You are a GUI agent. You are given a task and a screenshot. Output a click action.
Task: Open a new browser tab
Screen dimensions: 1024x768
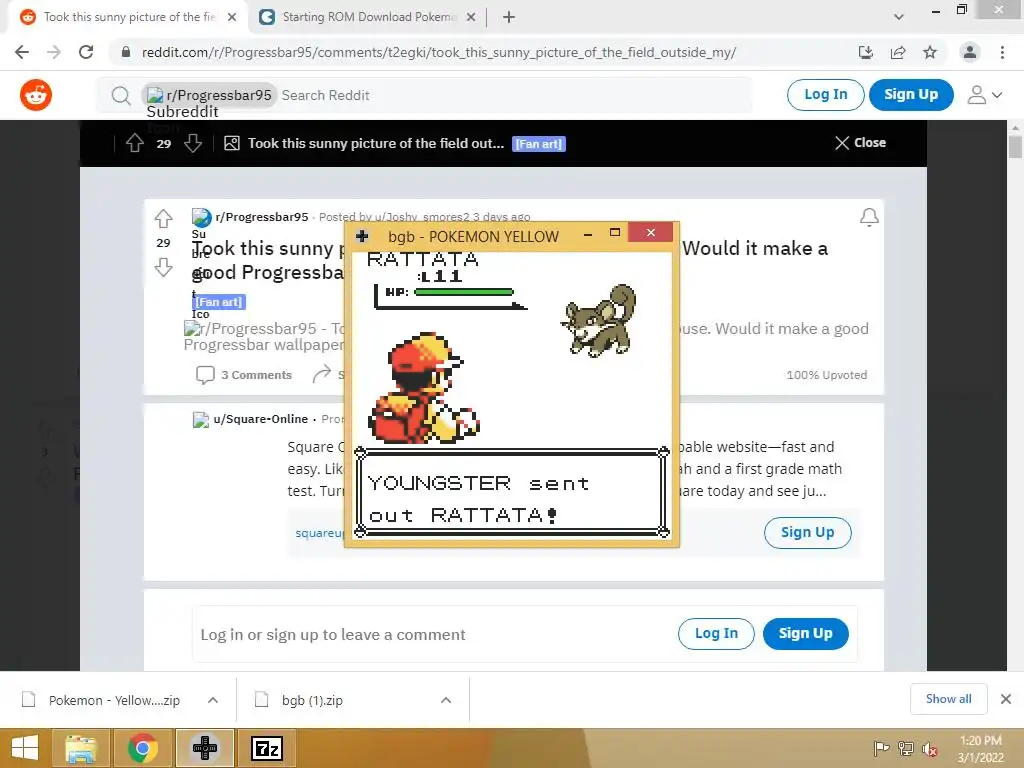509,17
